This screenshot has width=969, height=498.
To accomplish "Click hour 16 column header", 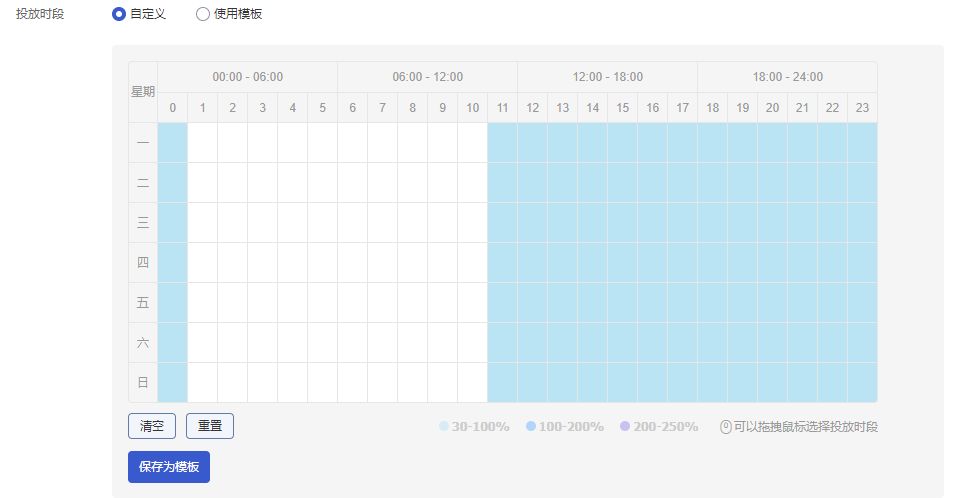I will [x=652, y=108].
